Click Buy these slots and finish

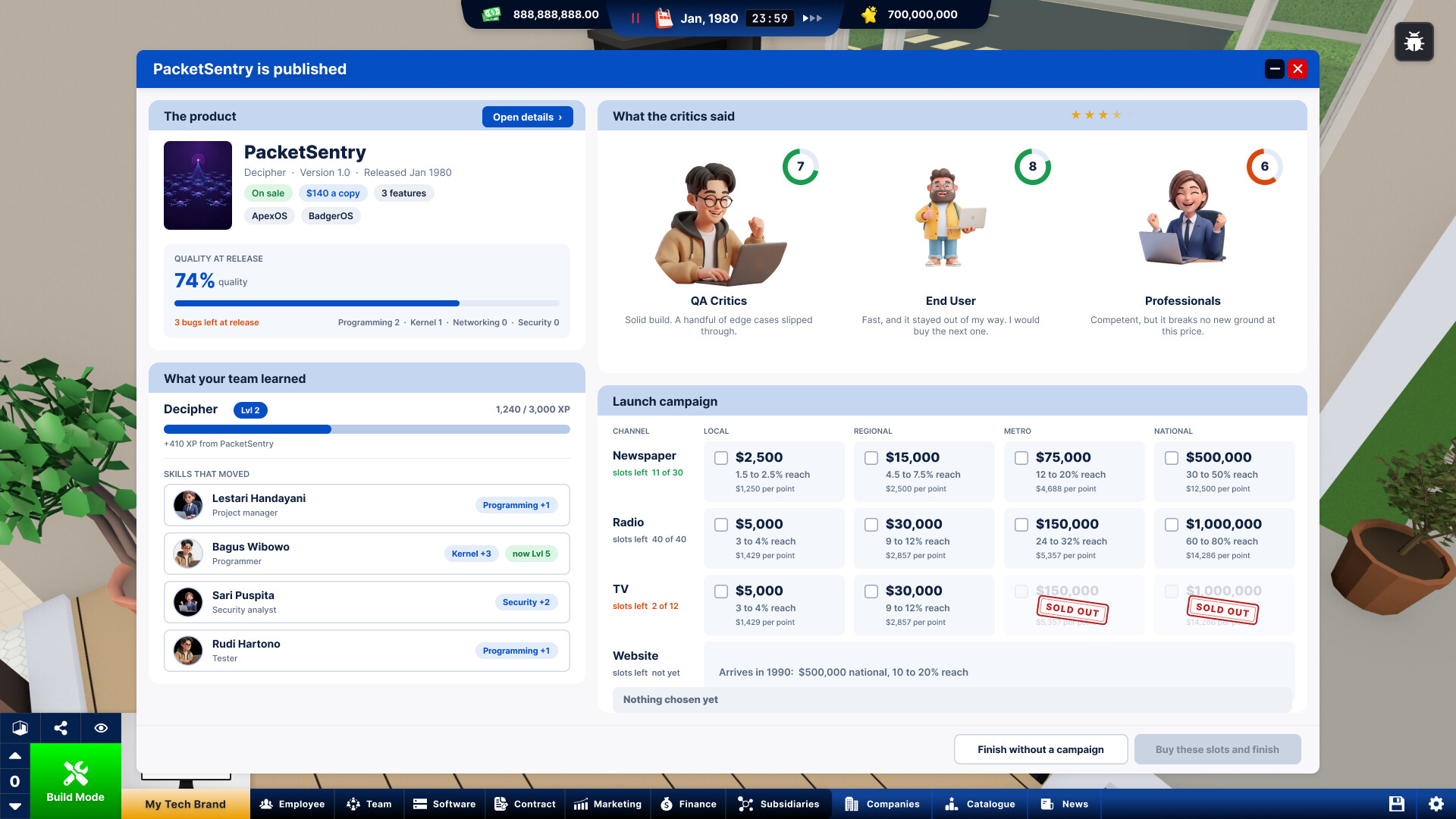[1217, 749]
